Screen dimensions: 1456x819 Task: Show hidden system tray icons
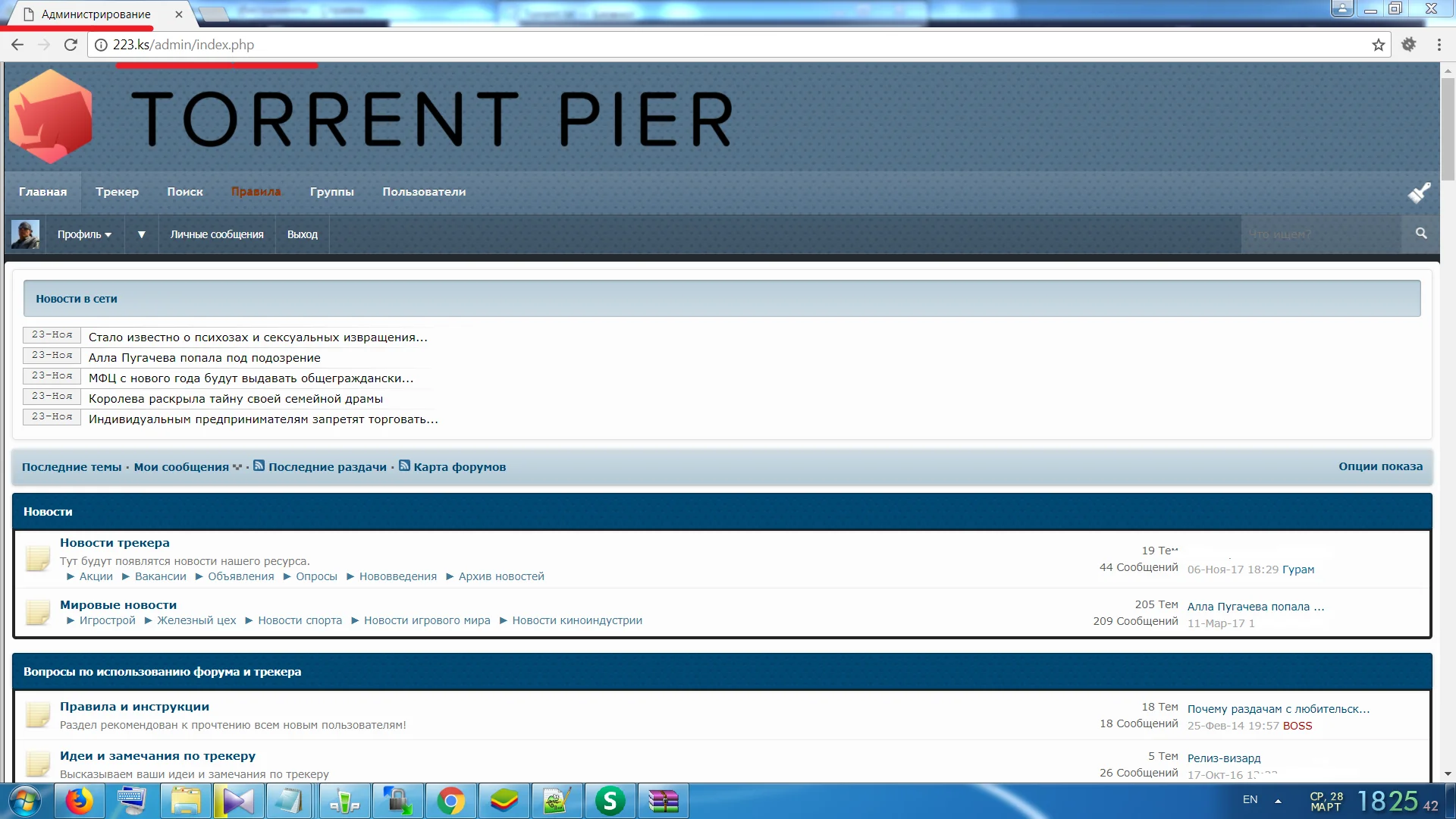(1278, 801)
